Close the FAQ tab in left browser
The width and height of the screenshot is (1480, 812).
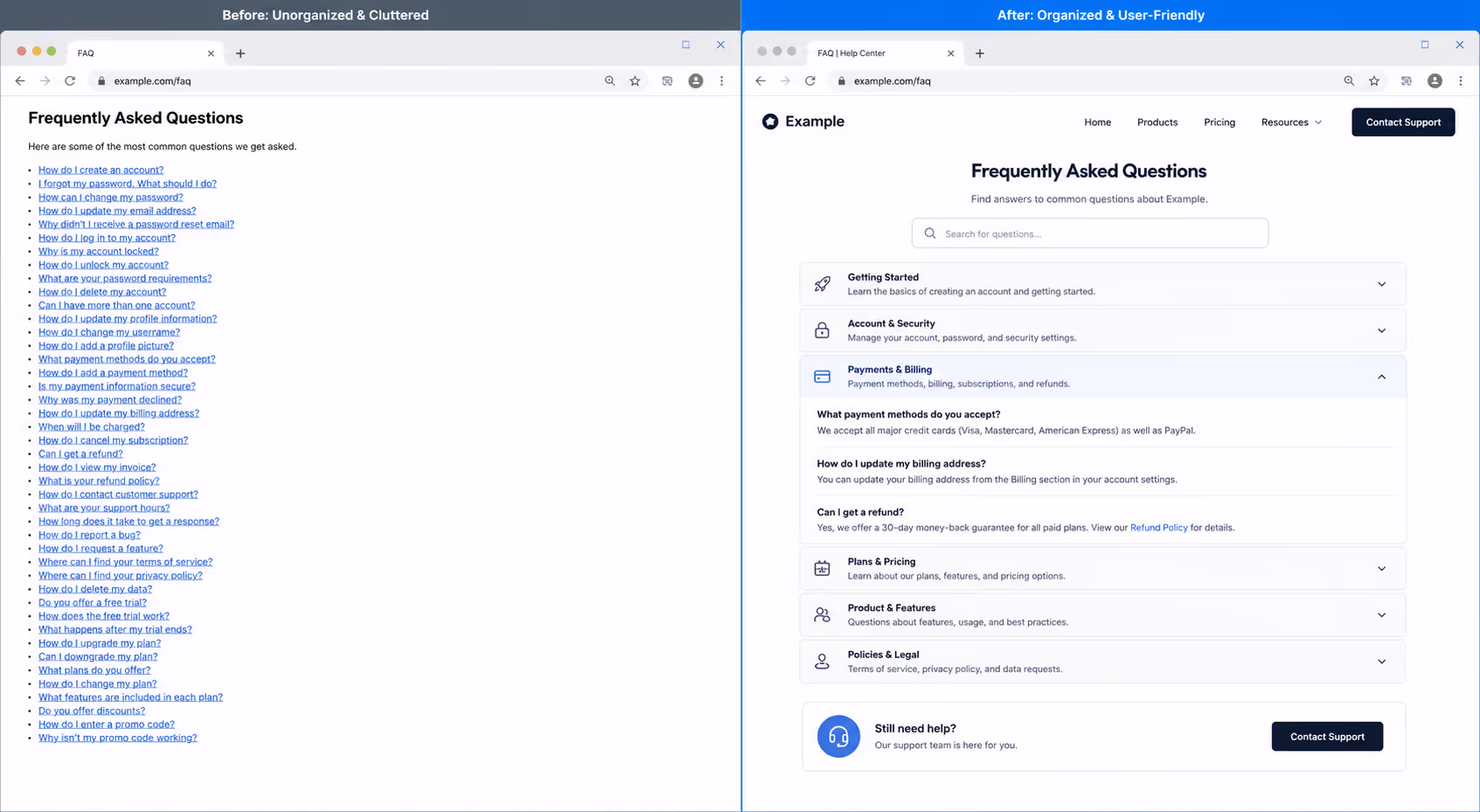click(211, 53)
